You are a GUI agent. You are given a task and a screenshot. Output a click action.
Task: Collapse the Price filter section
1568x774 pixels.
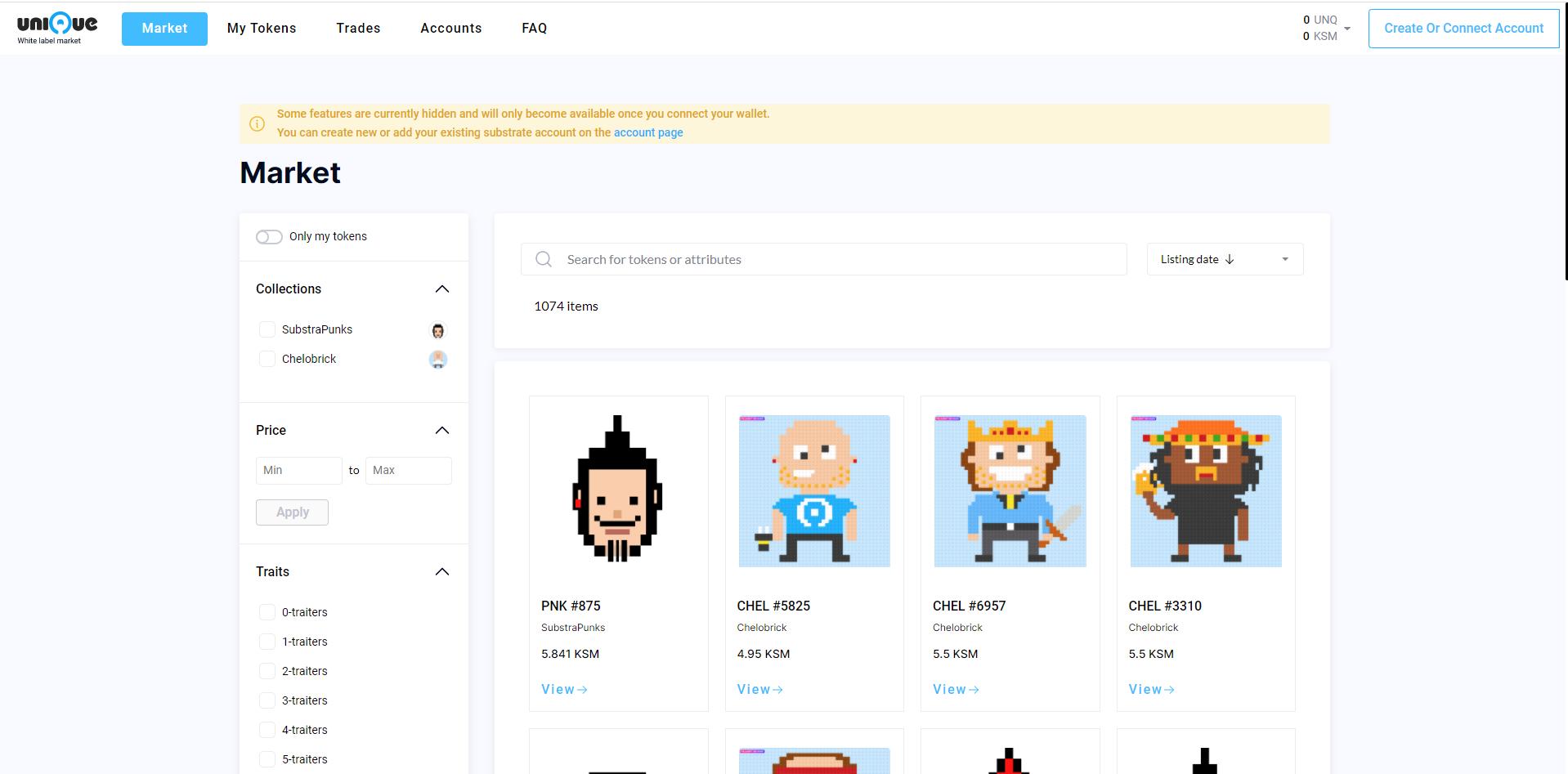pyautogui.click(x=442, y=431)
